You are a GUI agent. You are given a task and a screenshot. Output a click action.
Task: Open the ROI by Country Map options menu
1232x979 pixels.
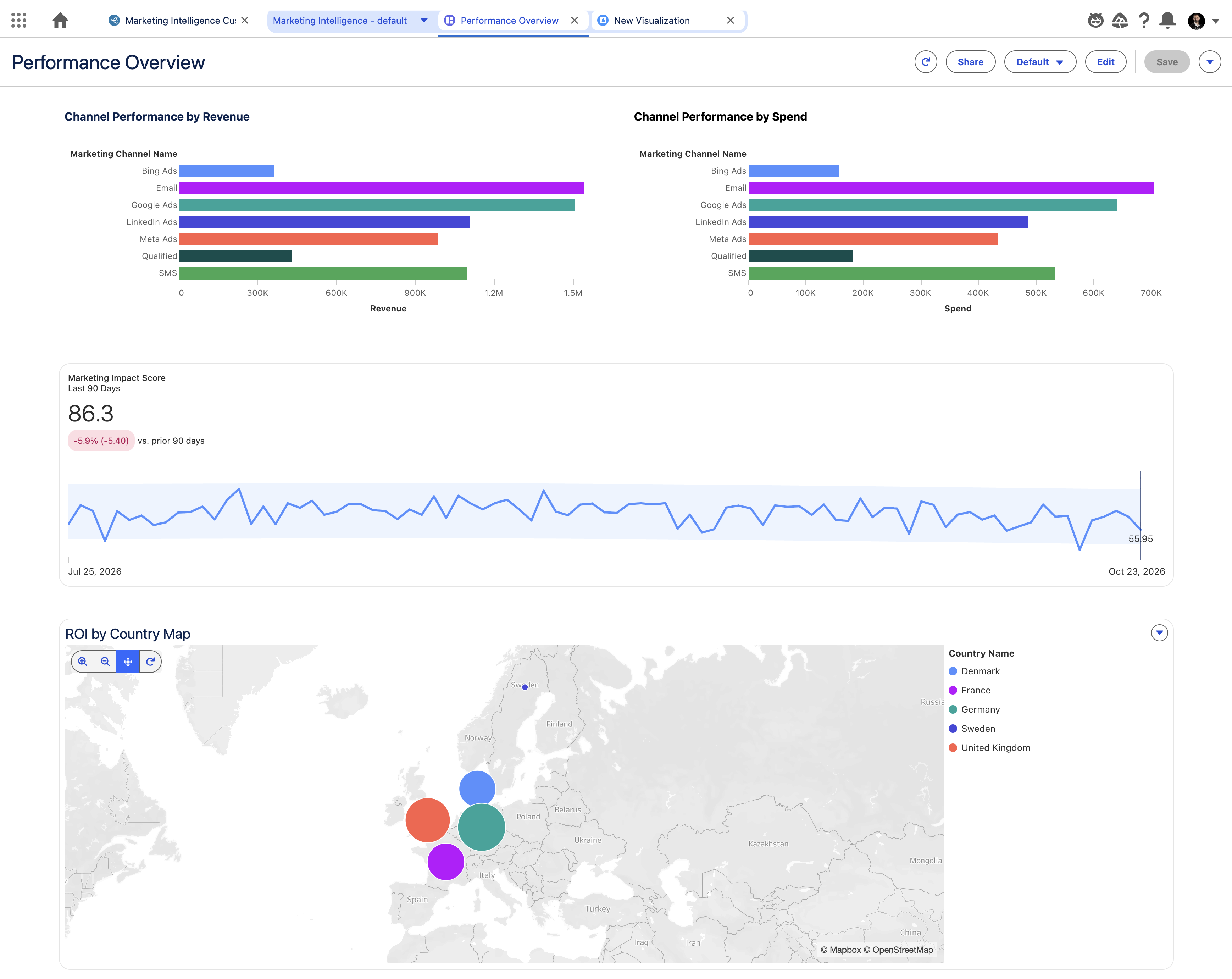click(x=1159, y=633)
